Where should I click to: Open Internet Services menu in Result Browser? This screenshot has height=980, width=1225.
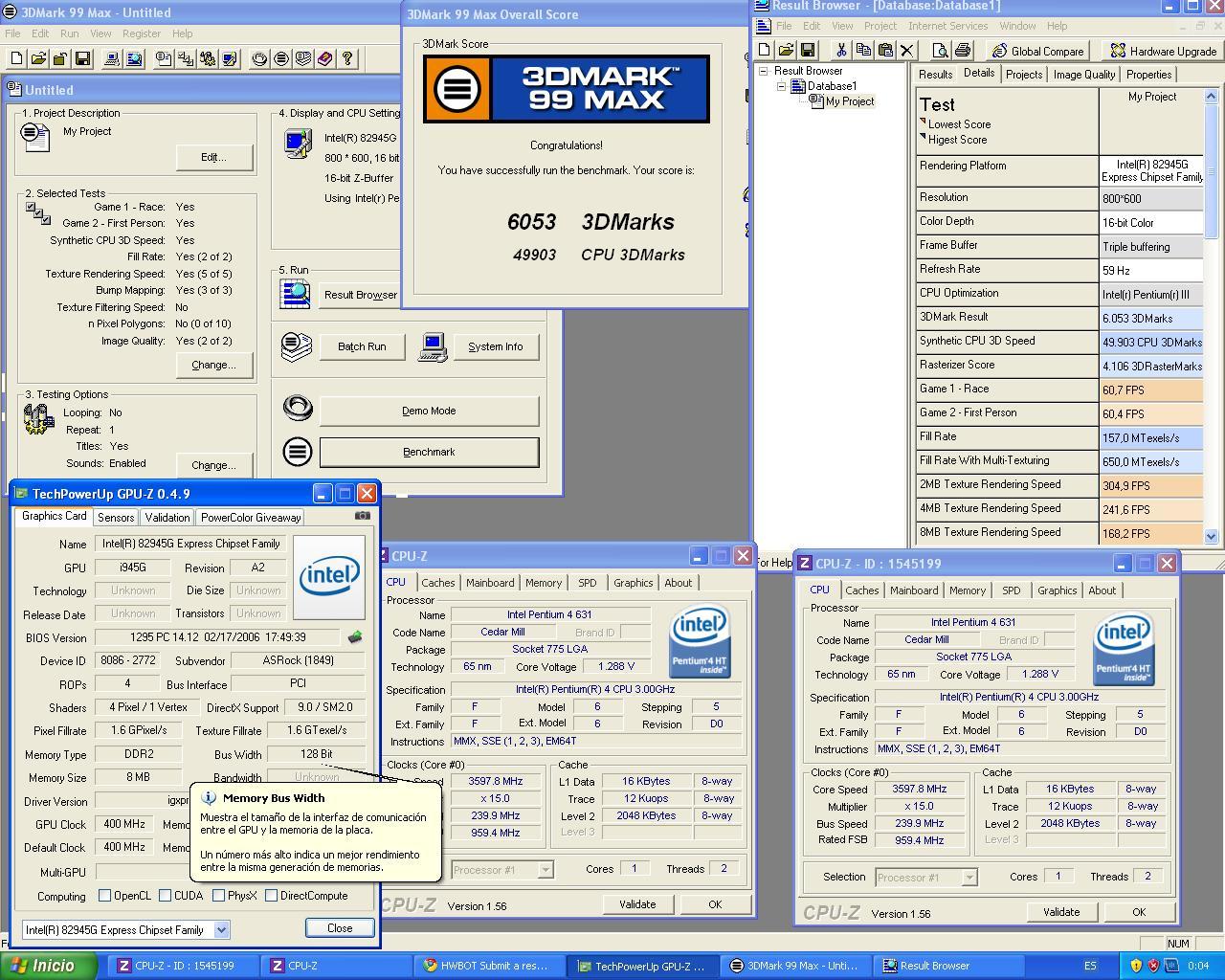coord(947,26)
